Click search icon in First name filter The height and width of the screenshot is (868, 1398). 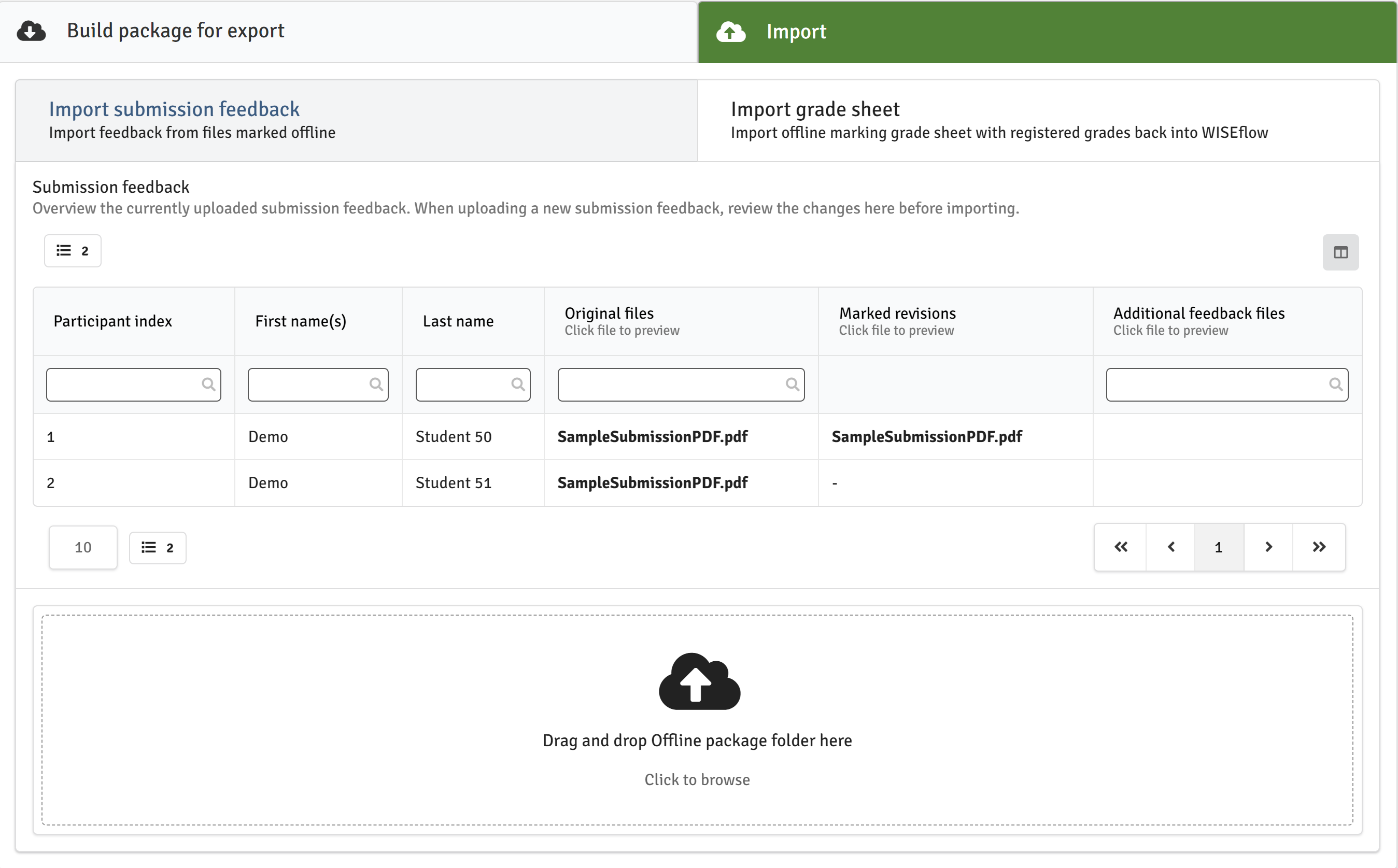click(376, 385)
